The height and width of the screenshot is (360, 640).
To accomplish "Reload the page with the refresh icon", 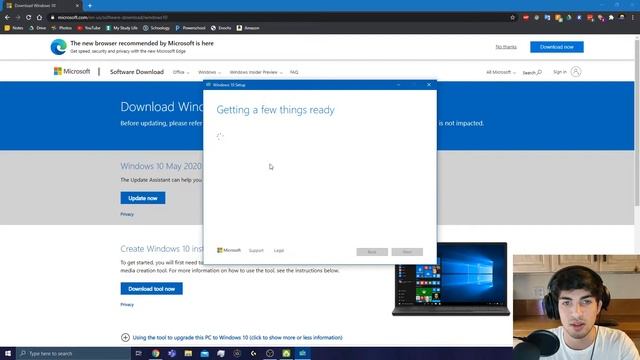I will coord(28,18).
